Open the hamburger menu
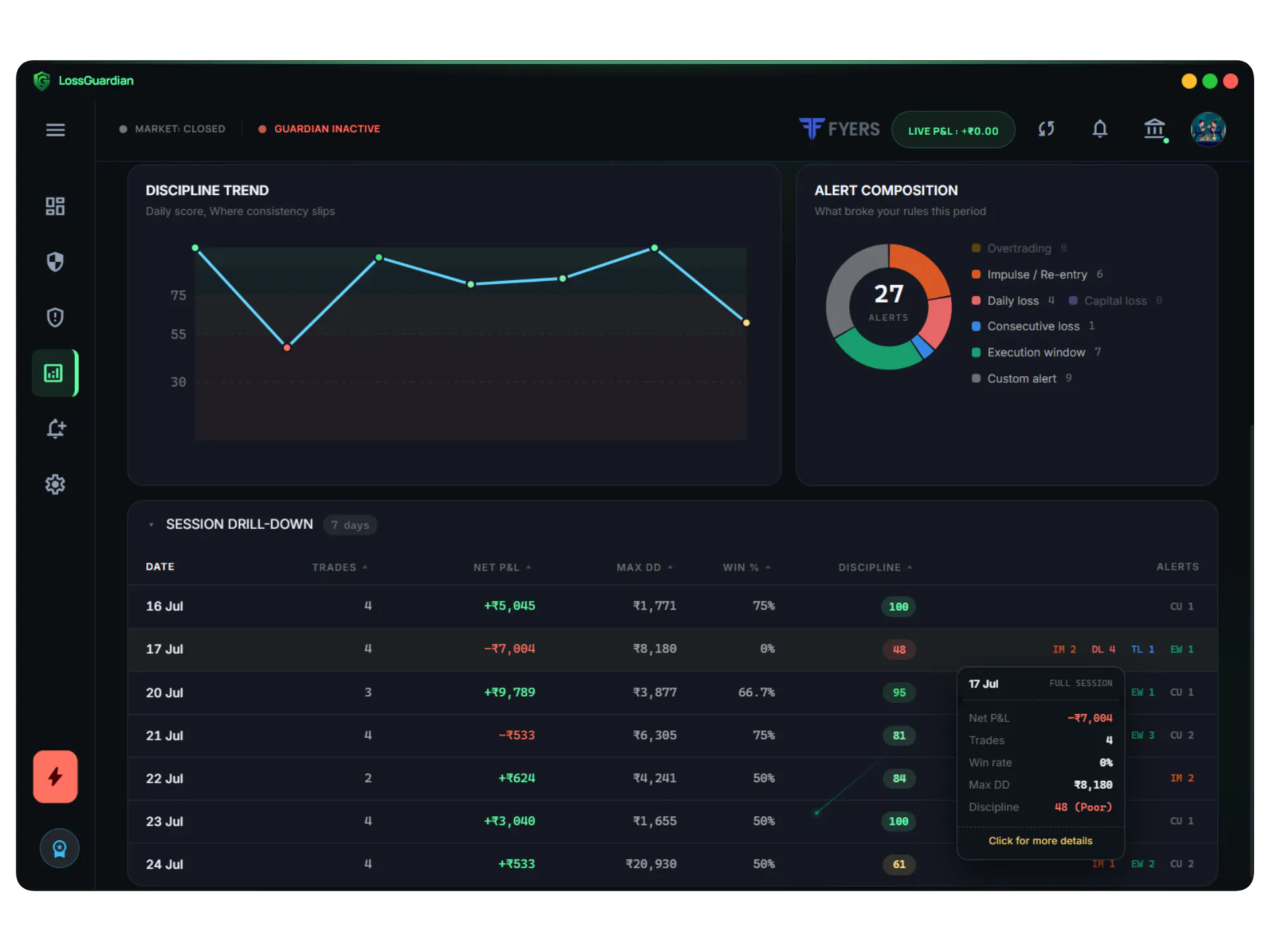The height and width of the screenshot is (952, 1270). point(56,130)
